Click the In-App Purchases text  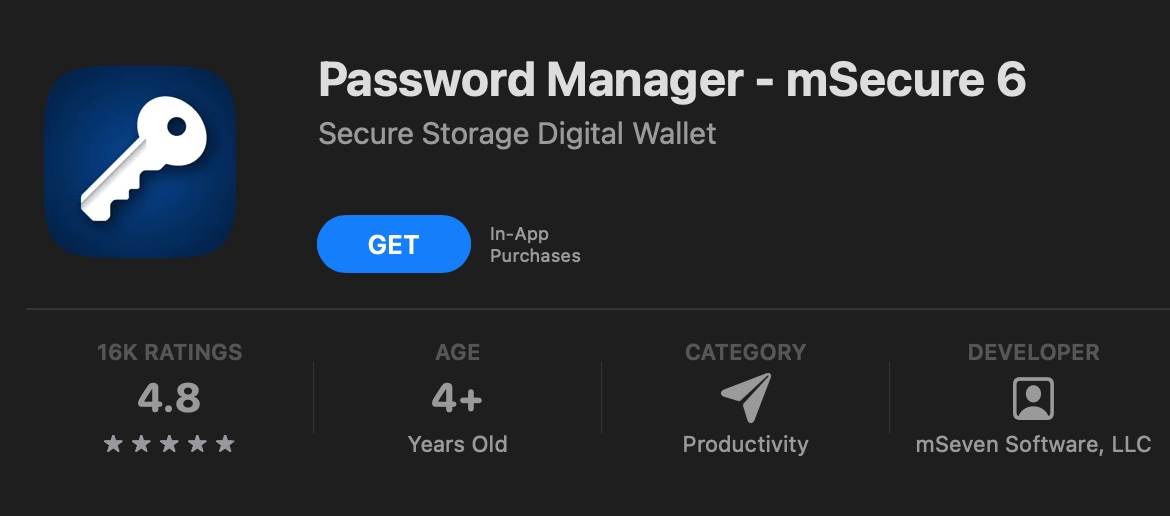(x=534, y=245)
